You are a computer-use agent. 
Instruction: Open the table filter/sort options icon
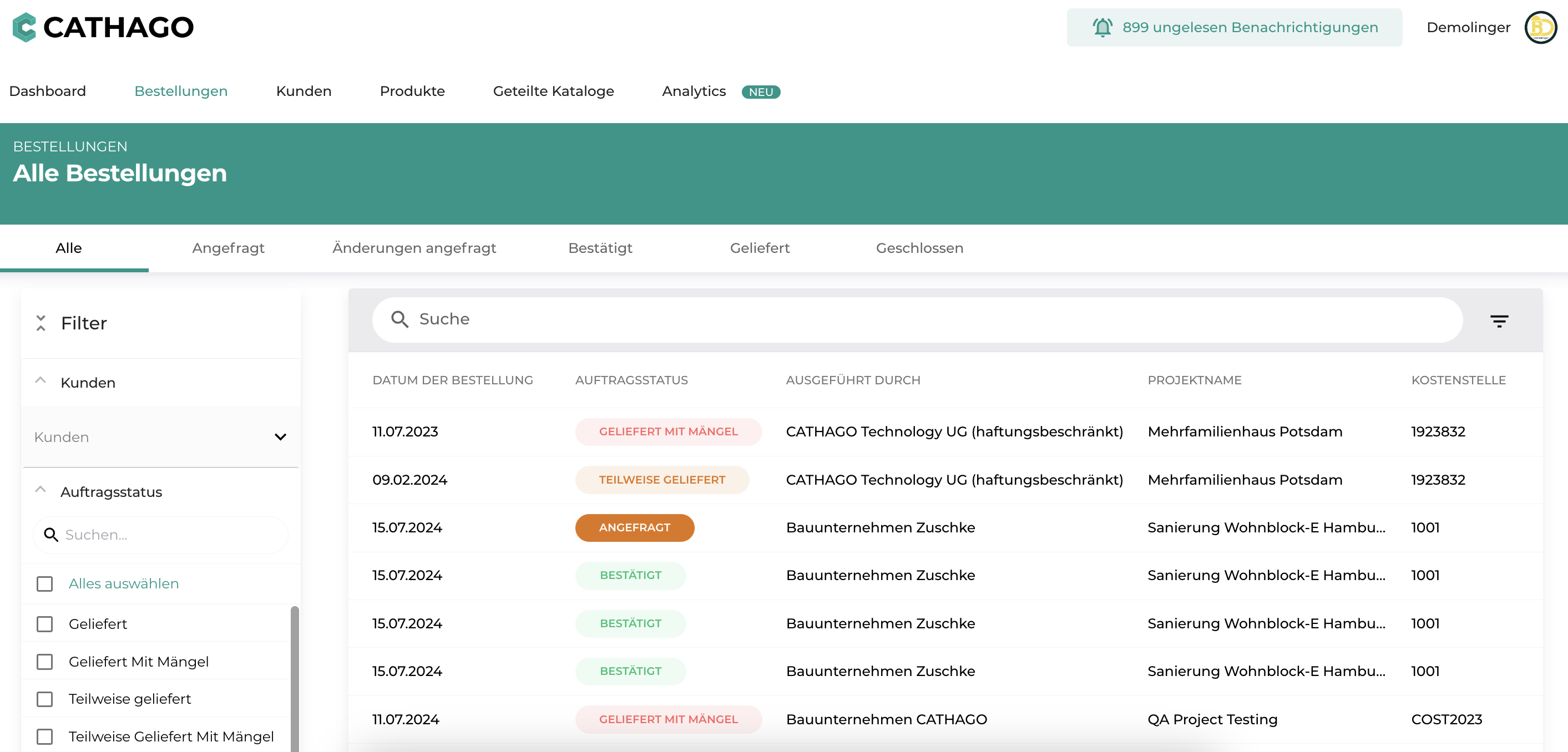click(1499, 321)
